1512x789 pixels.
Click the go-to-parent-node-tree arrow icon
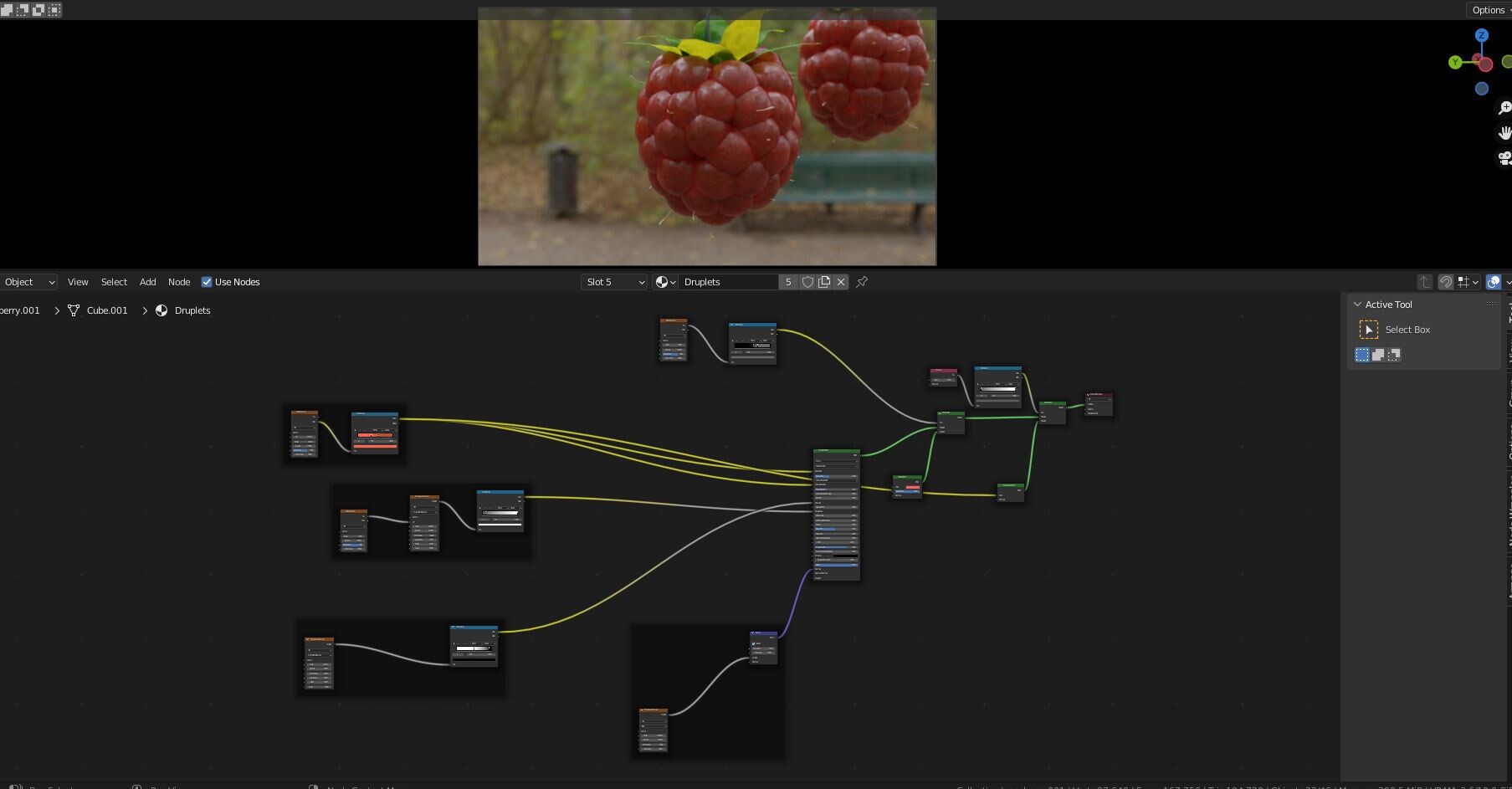(1424, 282)
